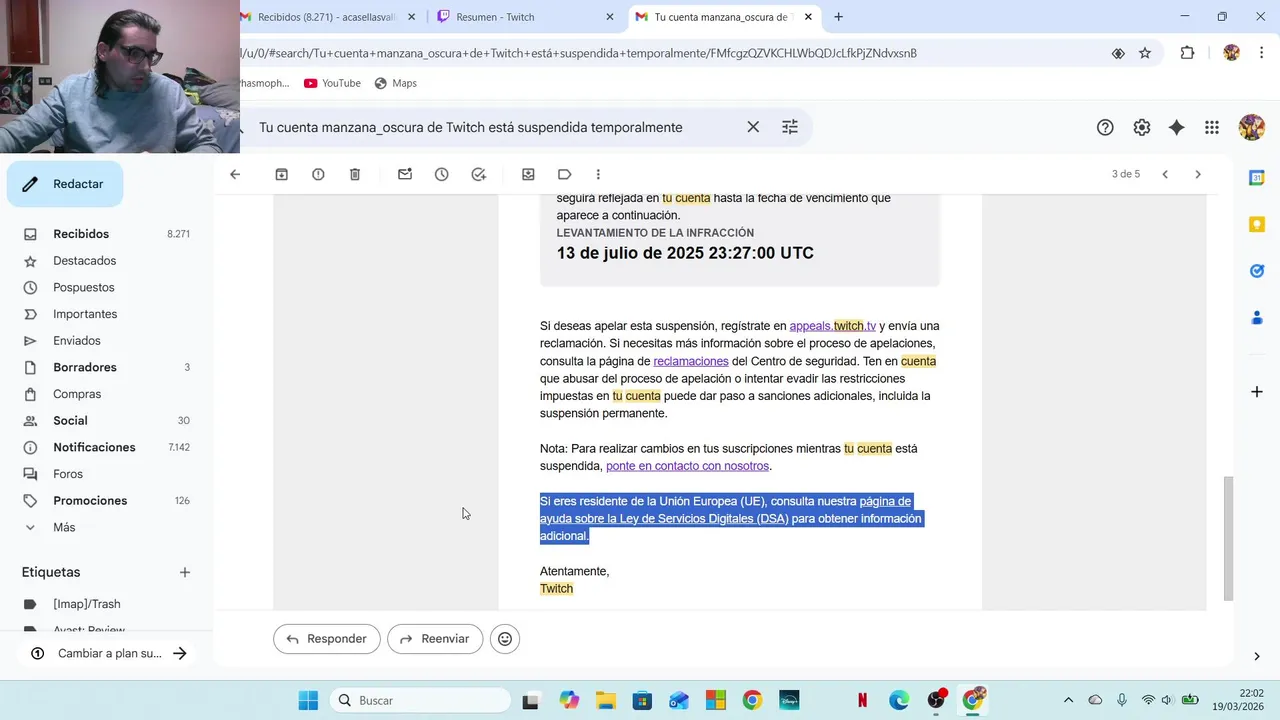Click Cambiar a plan superior upgrade link

108,653
